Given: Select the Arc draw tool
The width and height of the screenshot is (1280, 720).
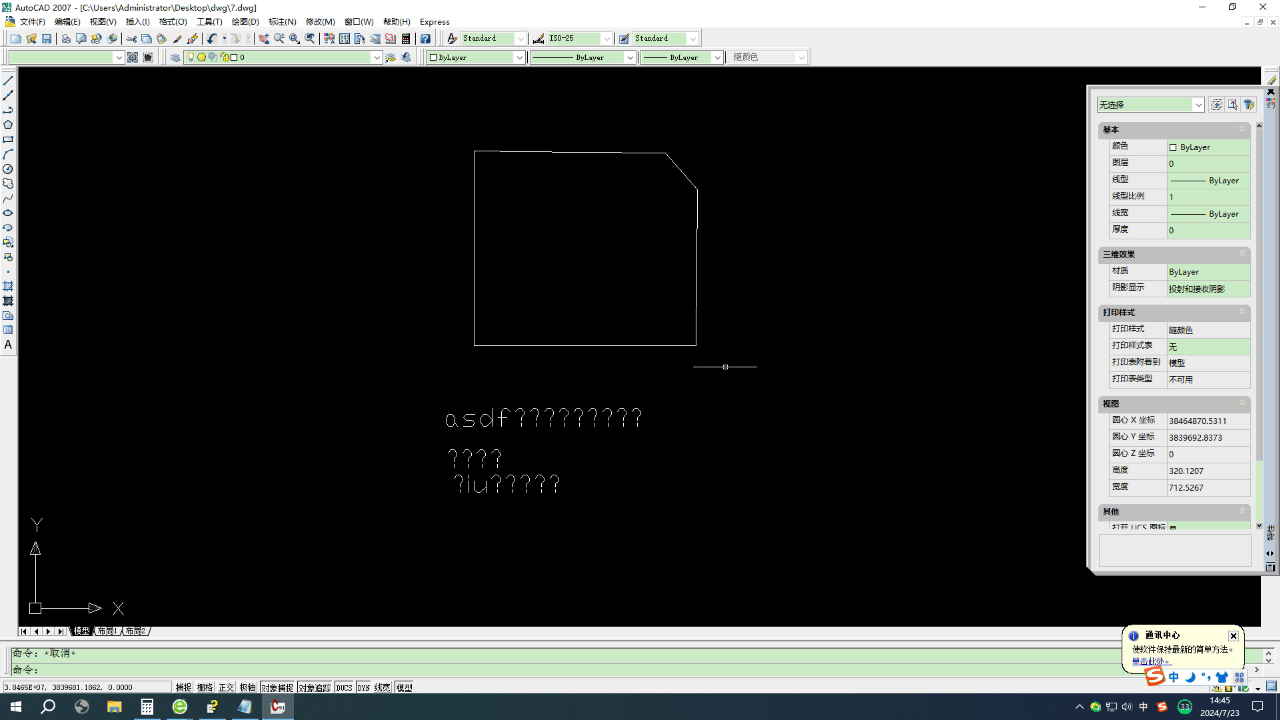Looking at the screenshot, I should (x=8, y=154).
